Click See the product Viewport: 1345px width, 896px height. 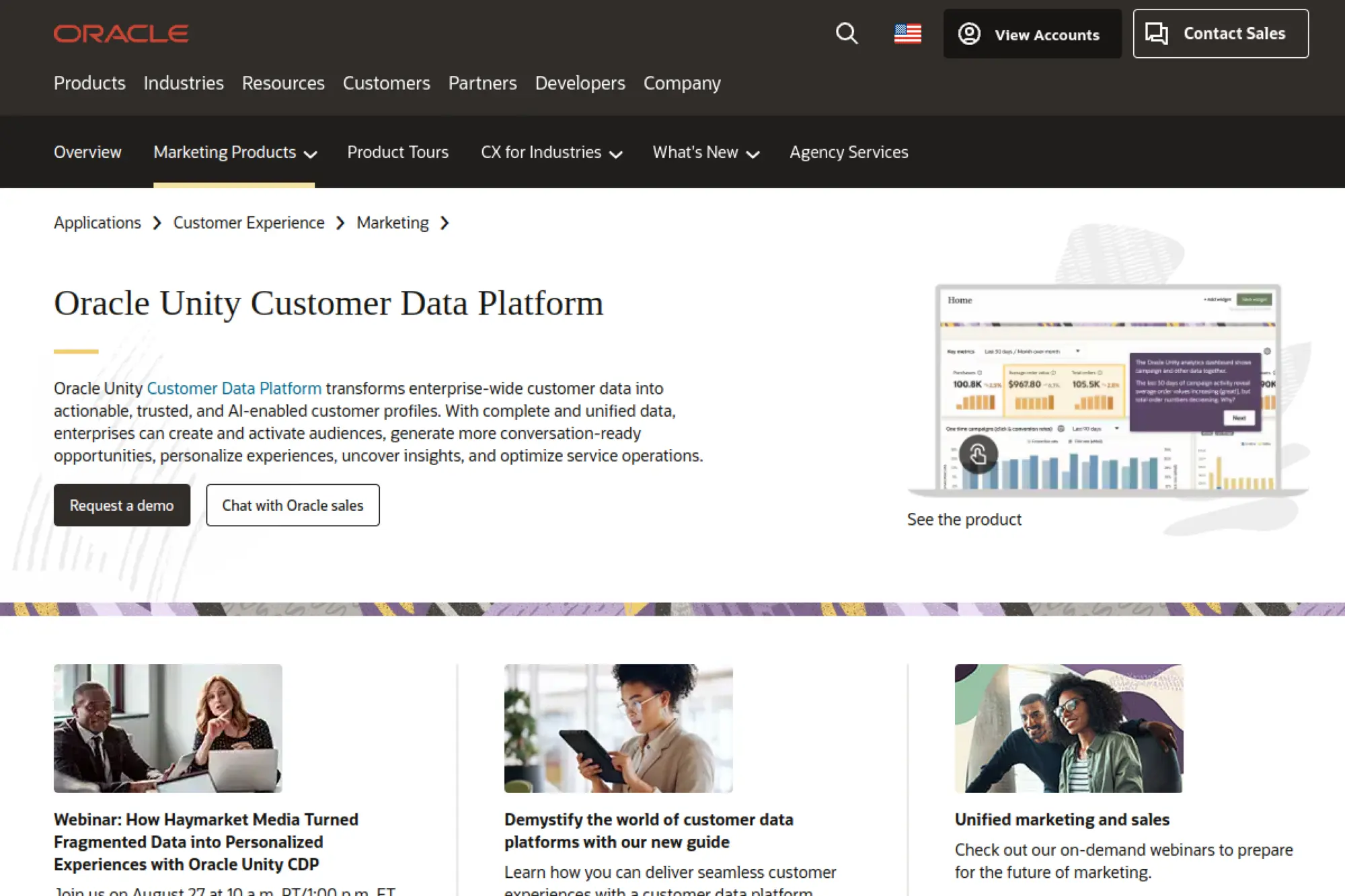click(963, 519)
